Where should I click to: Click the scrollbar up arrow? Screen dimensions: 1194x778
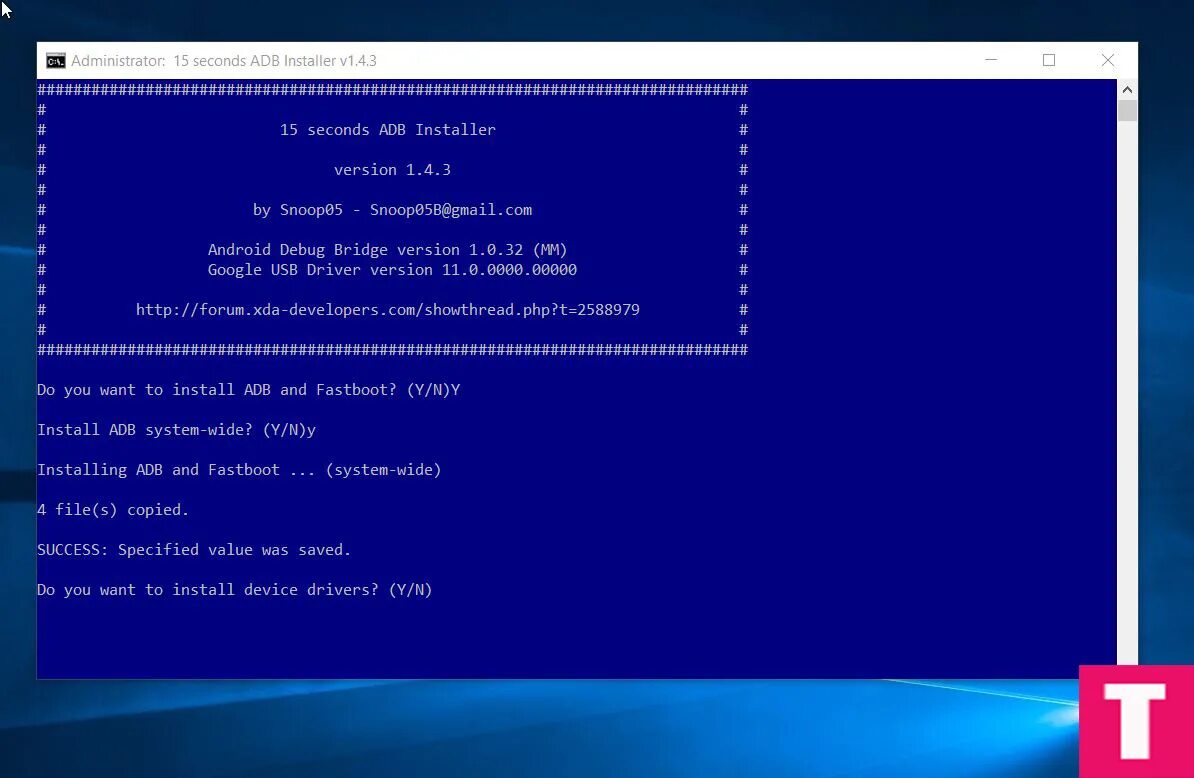point(1127,90)
